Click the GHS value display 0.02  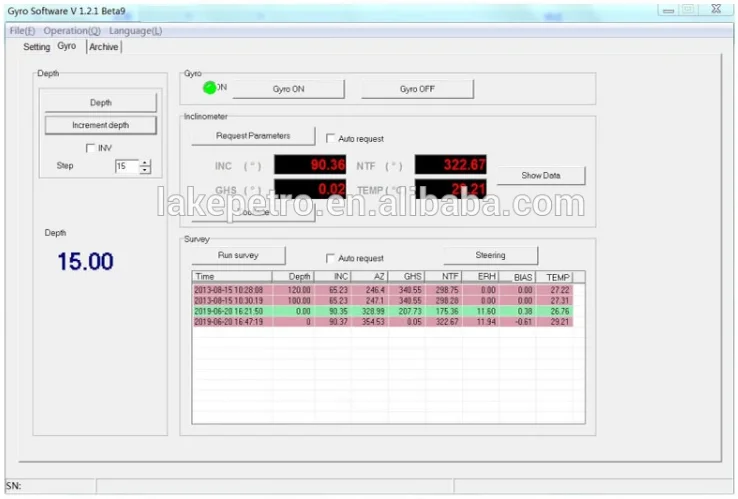pos(310,189)
